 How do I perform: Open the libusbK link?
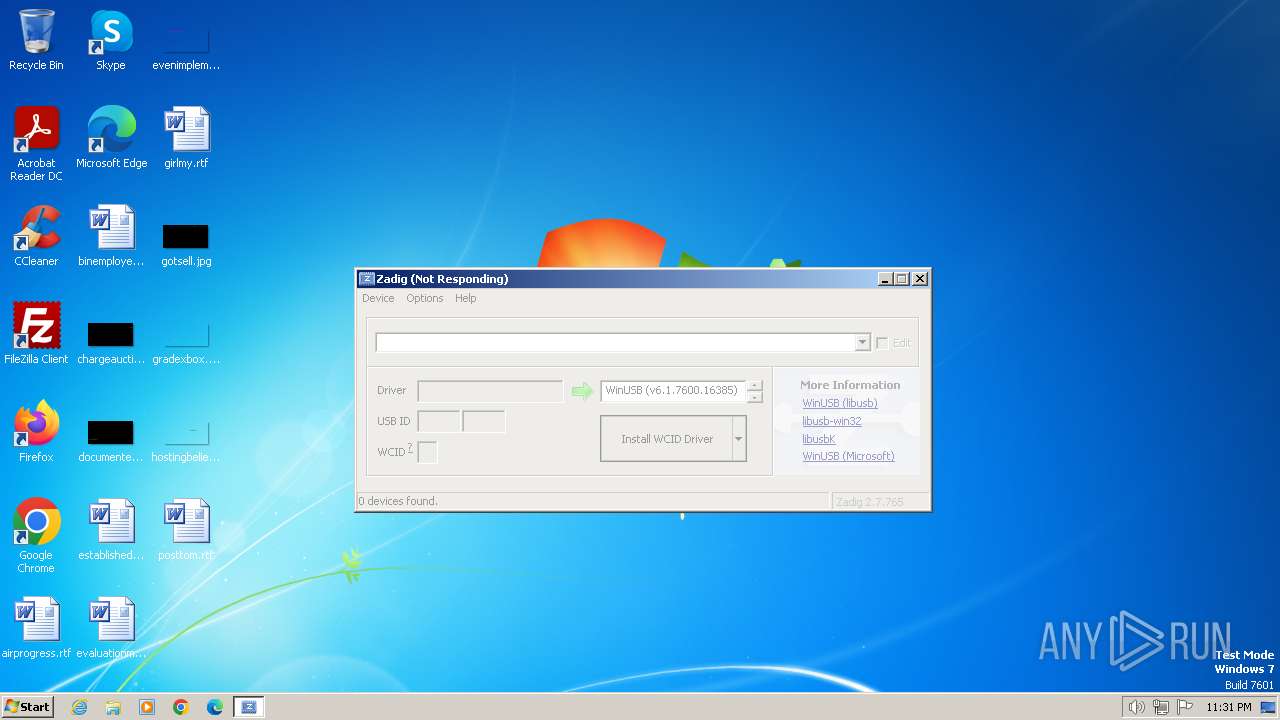coord(819,439)
